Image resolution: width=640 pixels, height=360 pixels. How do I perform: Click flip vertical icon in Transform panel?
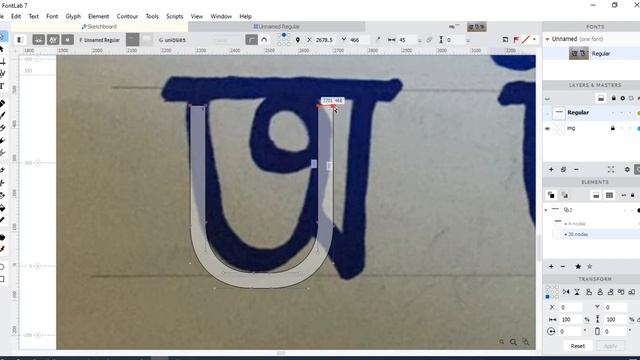(577, 292)
